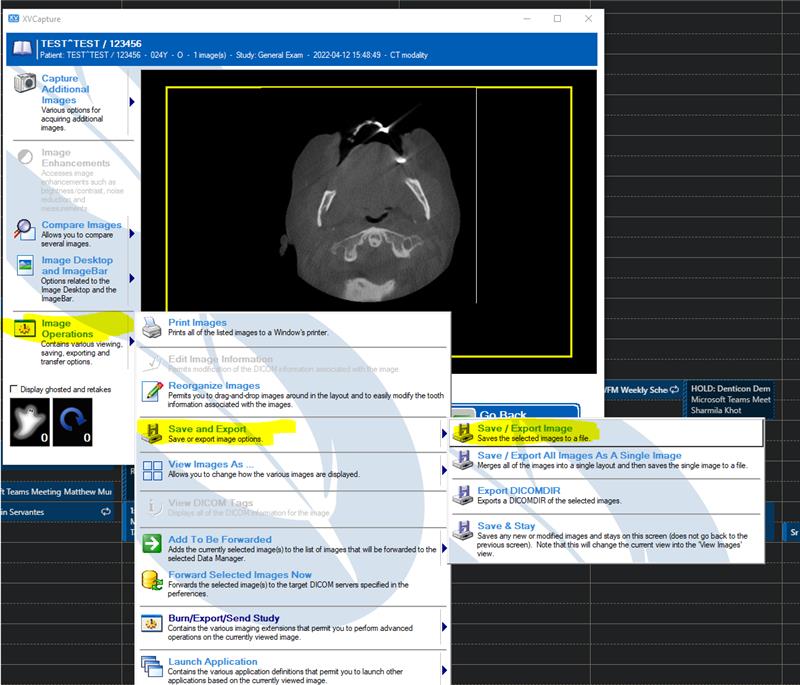800x685 pixels.
Task: Click the Launch Application windows icon
Action: 152,667
